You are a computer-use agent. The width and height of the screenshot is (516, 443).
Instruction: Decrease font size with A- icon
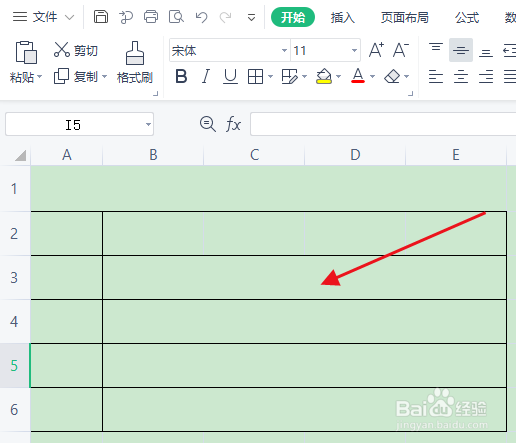point(401,50)
